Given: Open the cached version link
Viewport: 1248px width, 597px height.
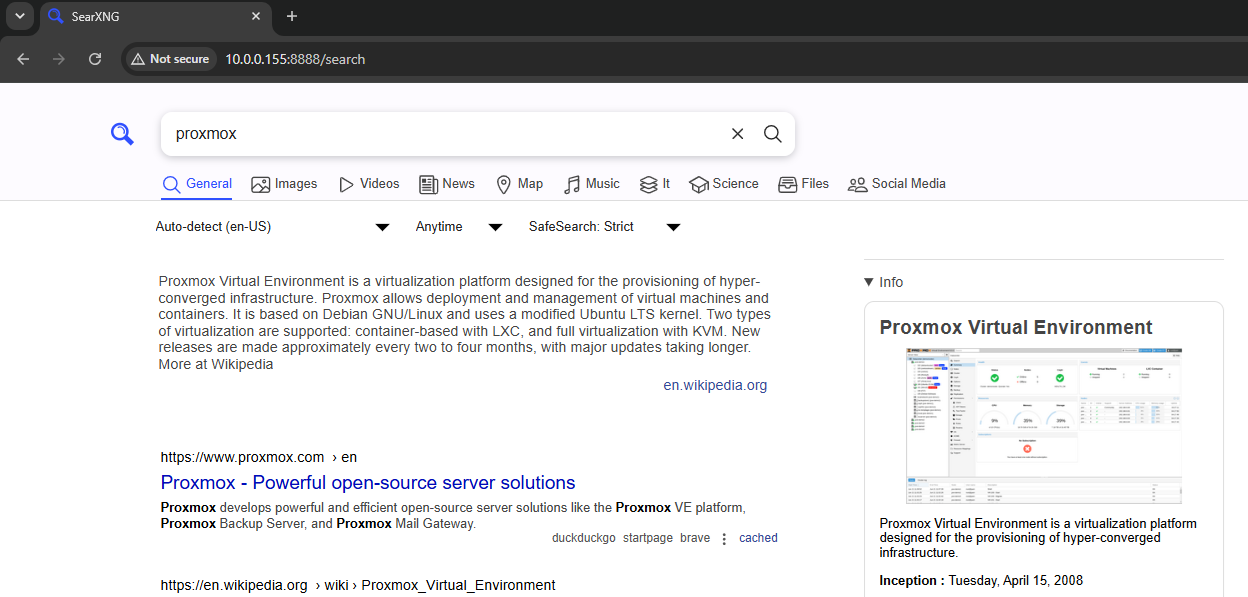Looking at the screenshot, I should [x=758, y=538].
